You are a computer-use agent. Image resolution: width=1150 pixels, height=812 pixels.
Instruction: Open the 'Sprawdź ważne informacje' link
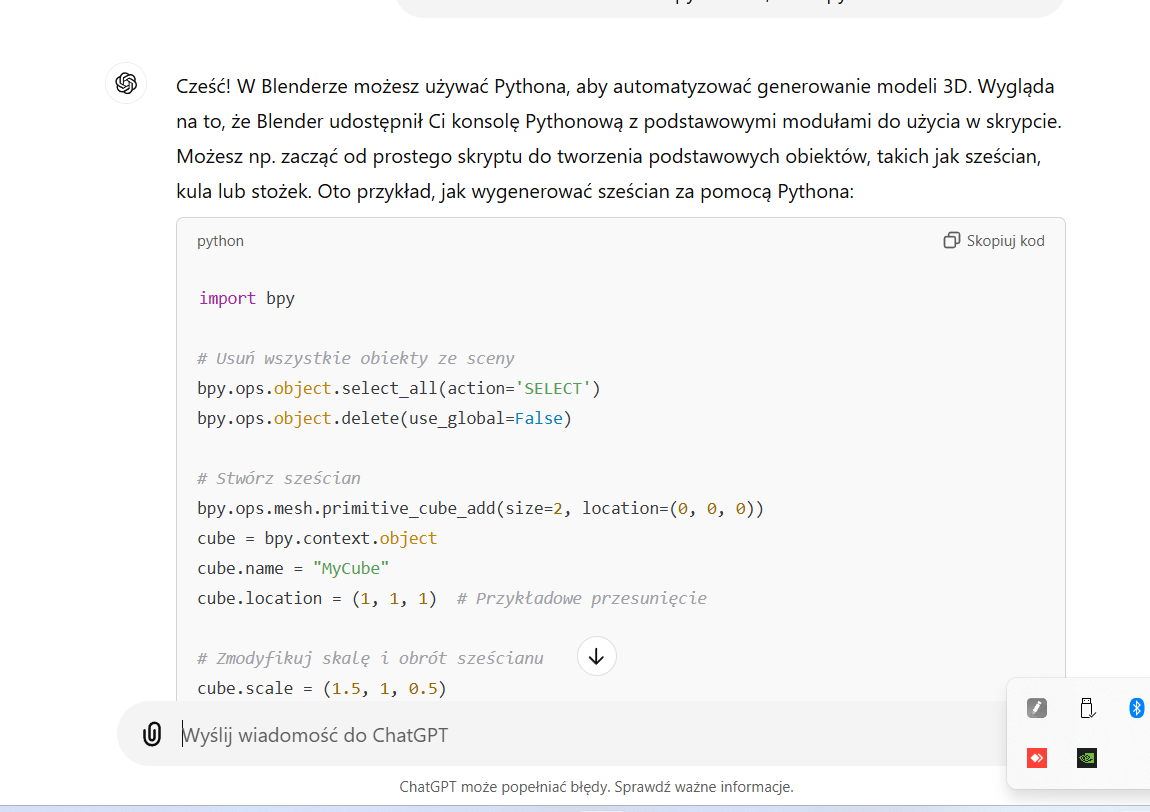703,786
